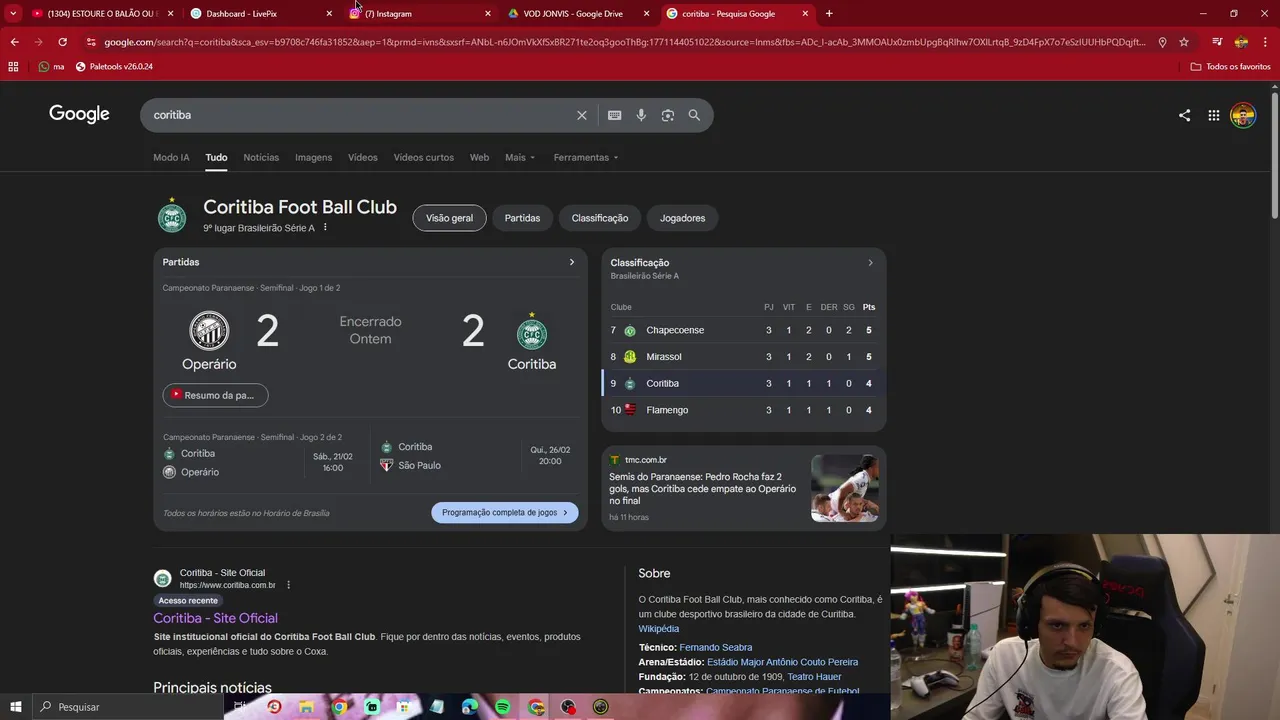Click the browser back arrow
The image size is (1280, 720).
pos(14,42)
